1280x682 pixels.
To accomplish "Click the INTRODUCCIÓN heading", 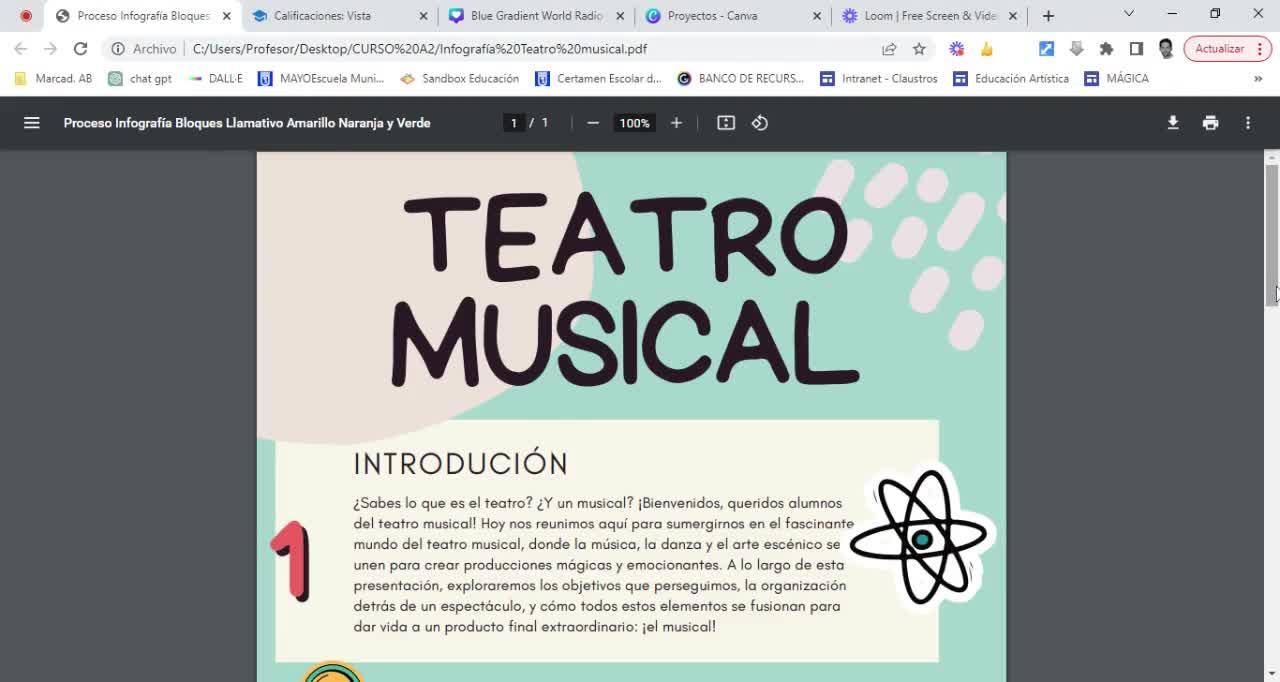I will (x=461, y=464).
